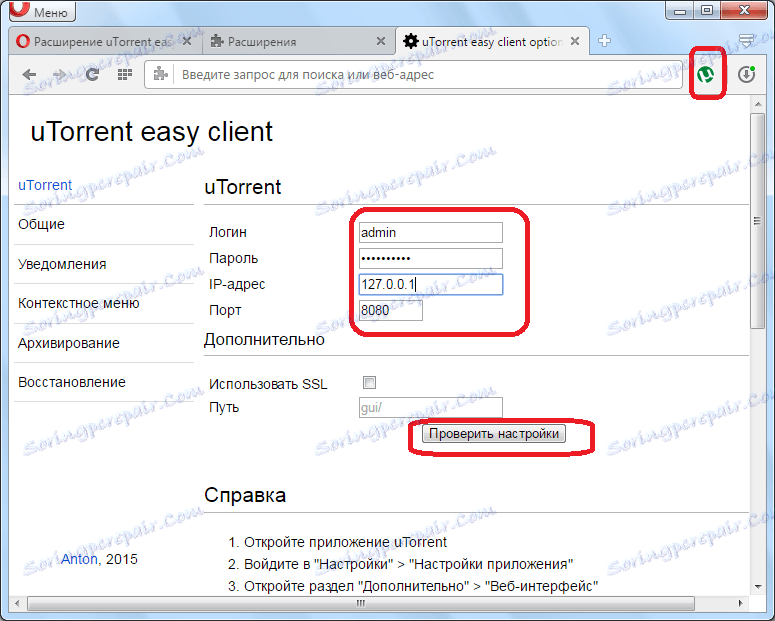Viewport: 775px width, 621px height.
Task: Open the downloads icon in toolbar
Action: [x=746, y=74]
